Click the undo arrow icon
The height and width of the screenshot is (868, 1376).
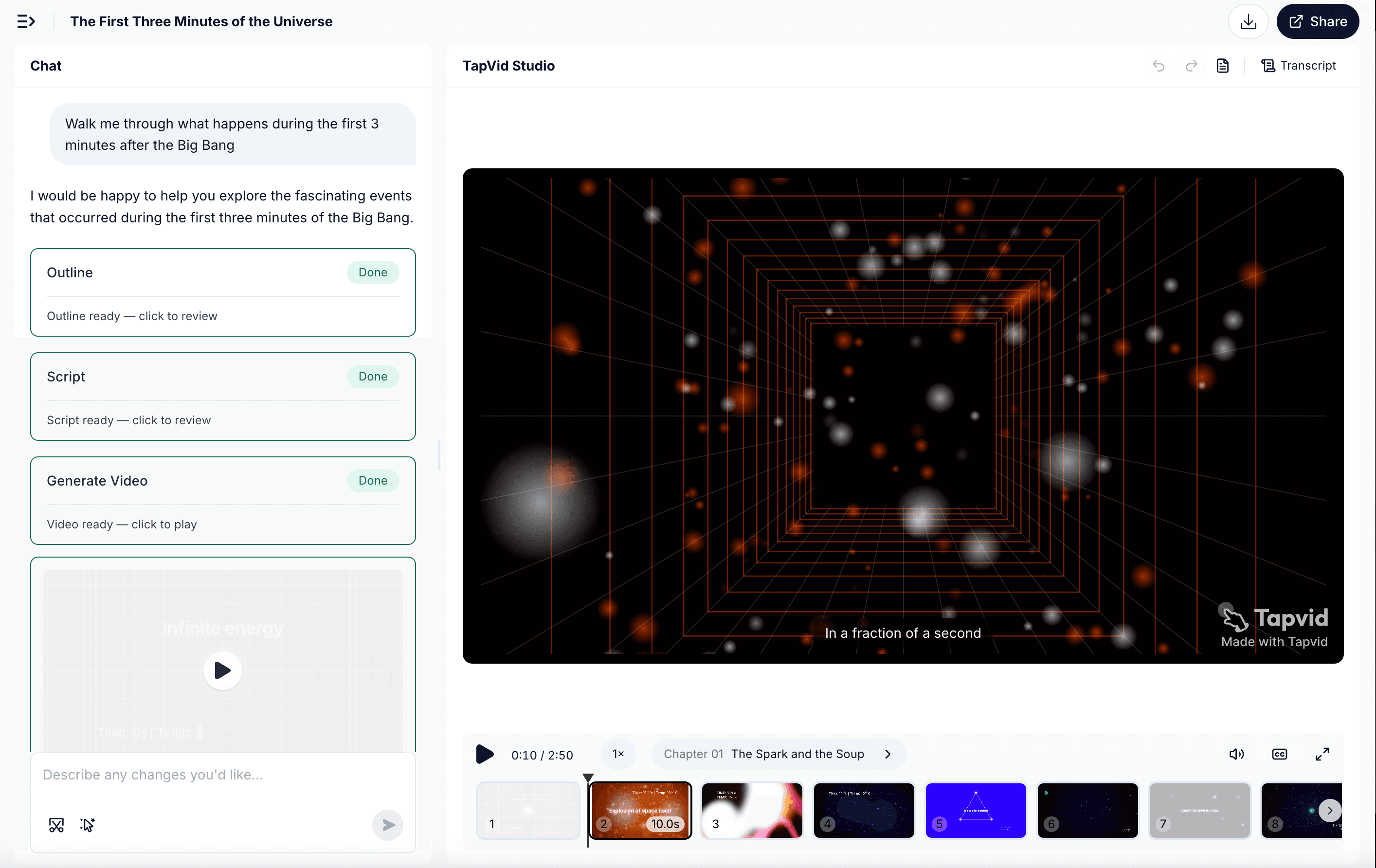coord(1159,66)
